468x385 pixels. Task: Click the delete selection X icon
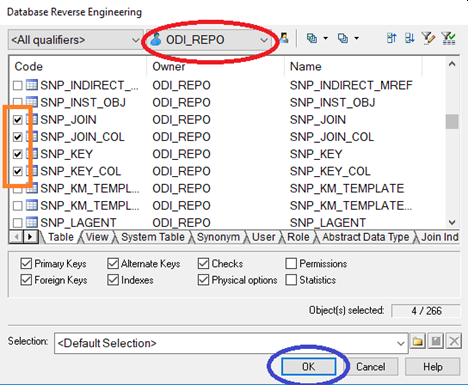[x=454, y=341]
